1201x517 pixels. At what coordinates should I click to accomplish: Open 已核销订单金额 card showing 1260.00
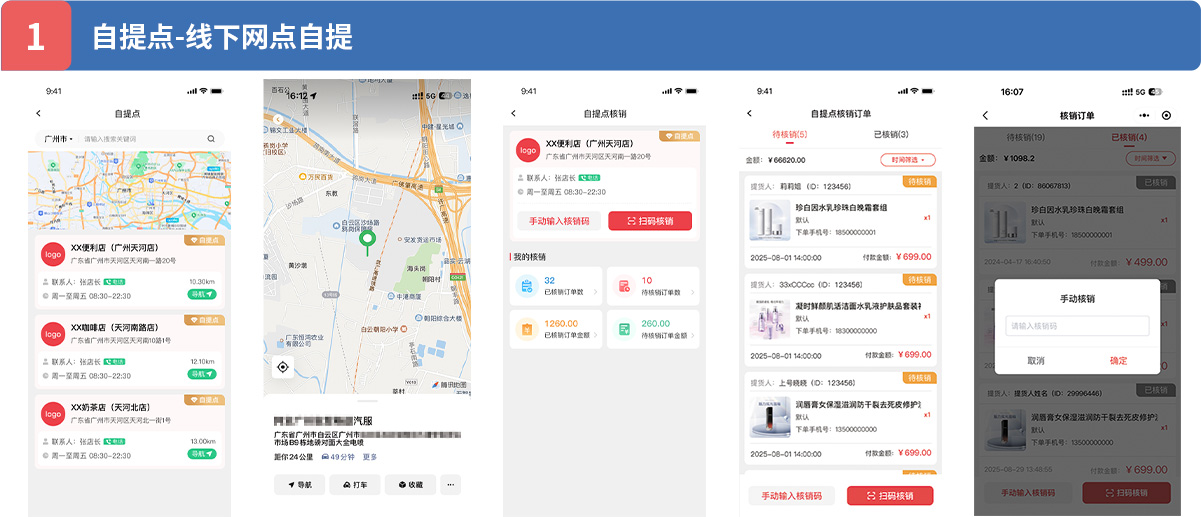point(556,329)
